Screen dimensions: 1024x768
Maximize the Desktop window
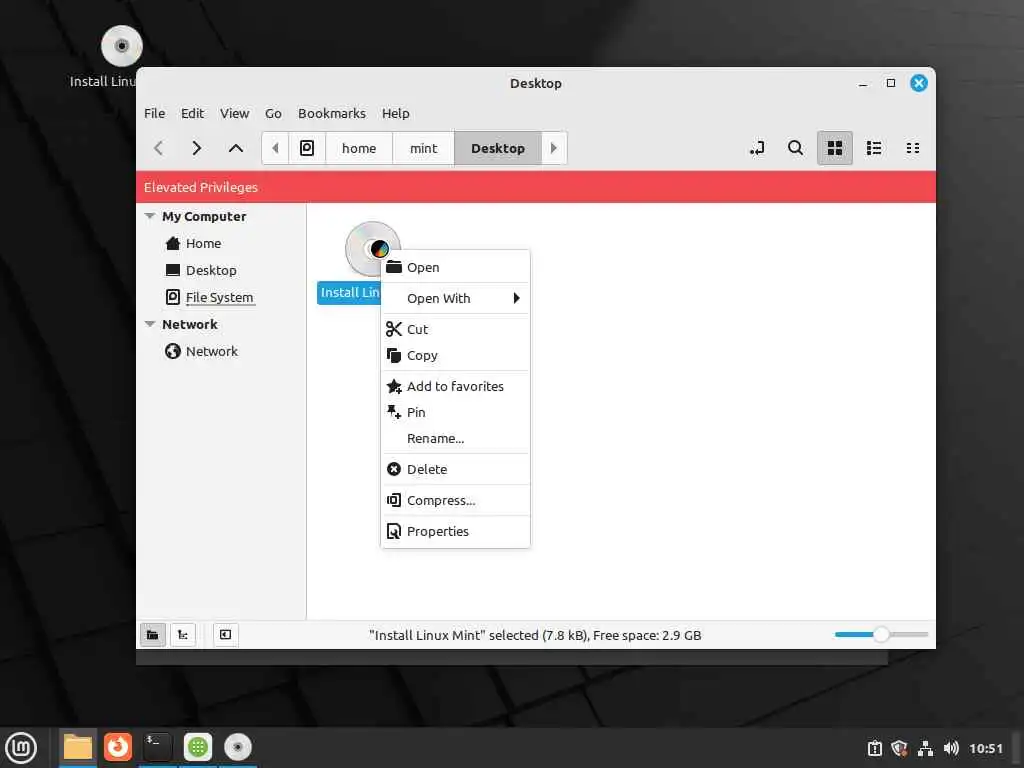tap(891, 83)
